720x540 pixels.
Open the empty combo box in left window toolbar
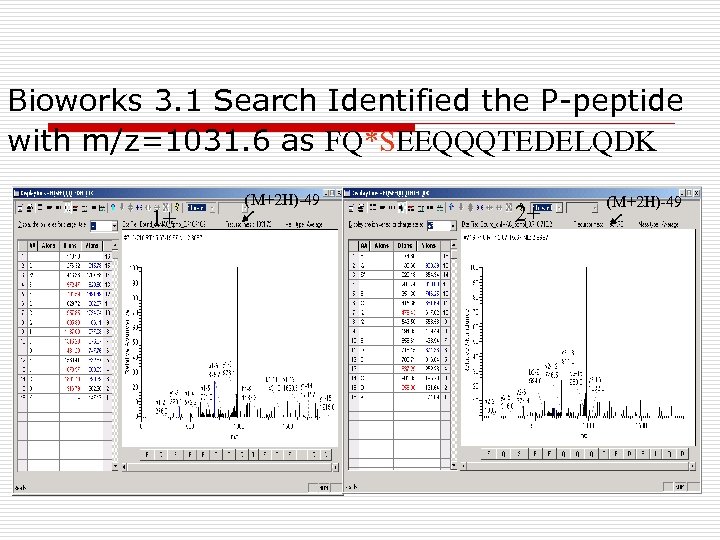pyautogui.click(x=233, y=208)
